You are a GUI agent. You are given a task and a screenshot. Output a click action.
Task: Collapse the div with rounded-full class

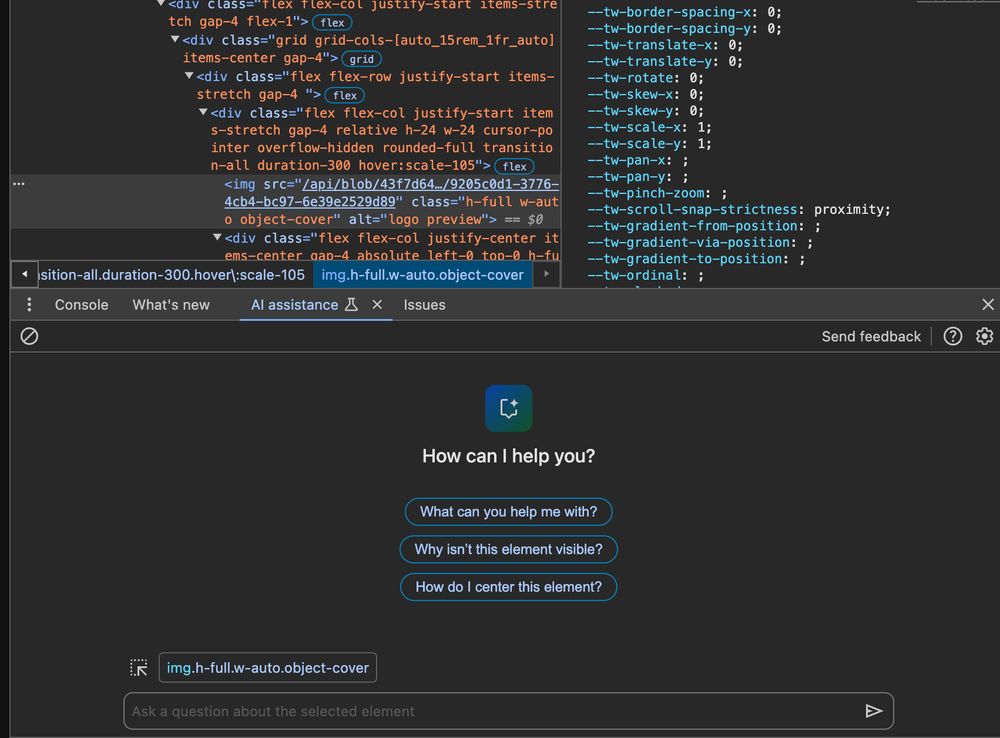203,112
